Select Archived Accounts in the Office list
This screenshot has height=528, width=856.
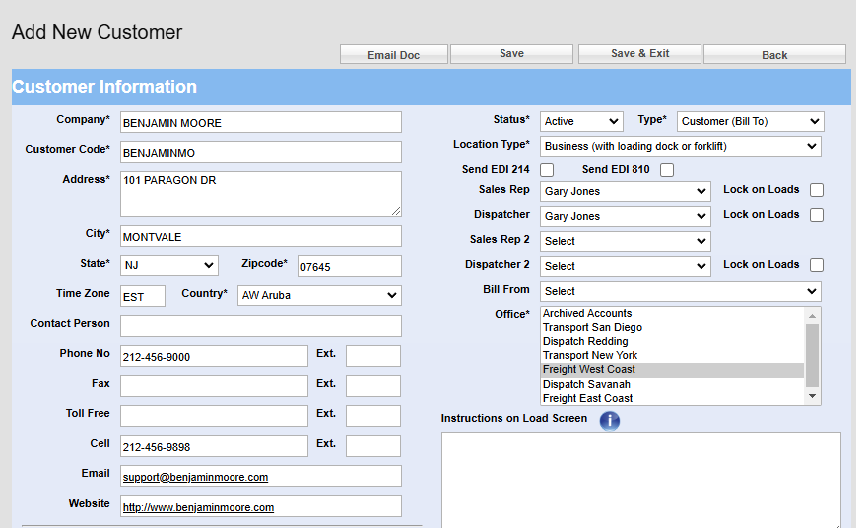[673, 313]
